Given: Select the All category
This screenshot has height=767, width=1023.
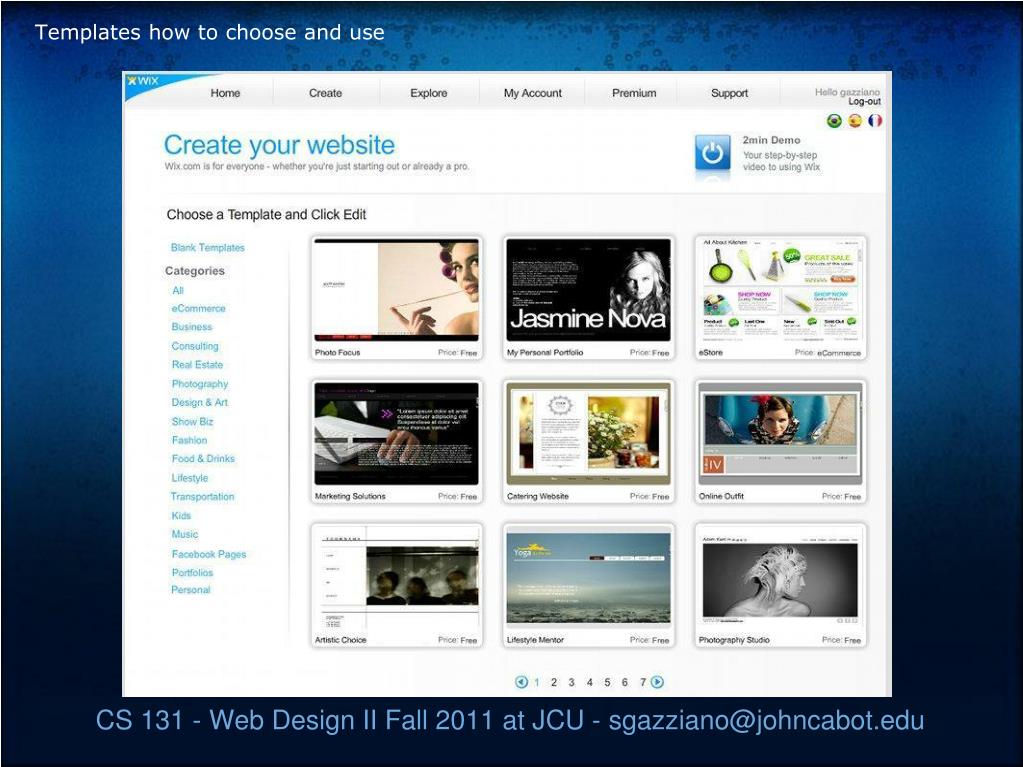Looking at the screenshot, I should pos(178,290).
